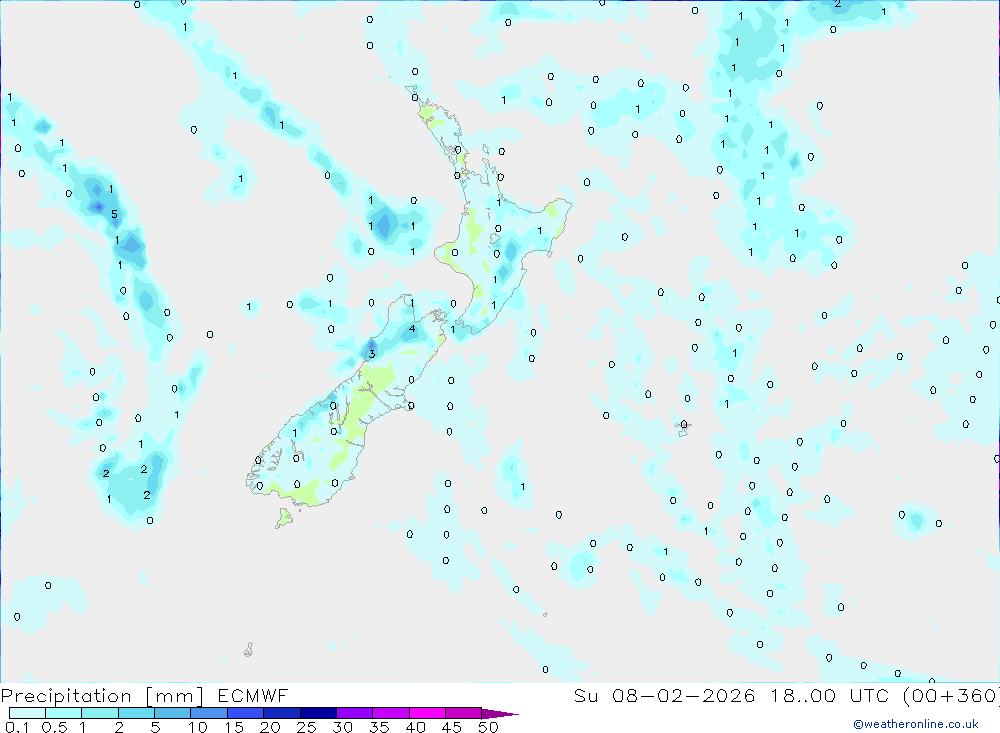The image size is (1000, 733).
Task: Pick the 15–20 mm legend color swatch
Action: (x=246, y=713)
